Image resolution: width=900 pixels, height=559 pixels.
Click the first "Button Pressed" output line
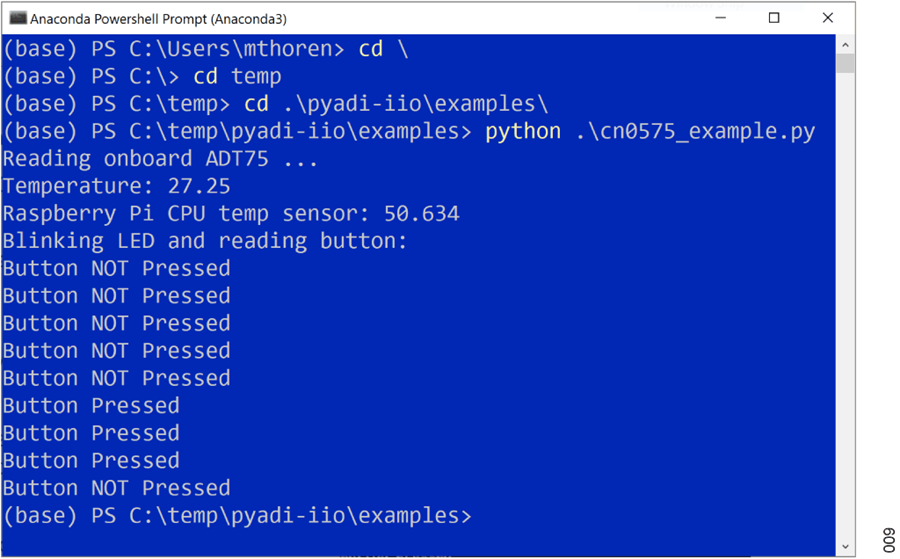[91, 406]
